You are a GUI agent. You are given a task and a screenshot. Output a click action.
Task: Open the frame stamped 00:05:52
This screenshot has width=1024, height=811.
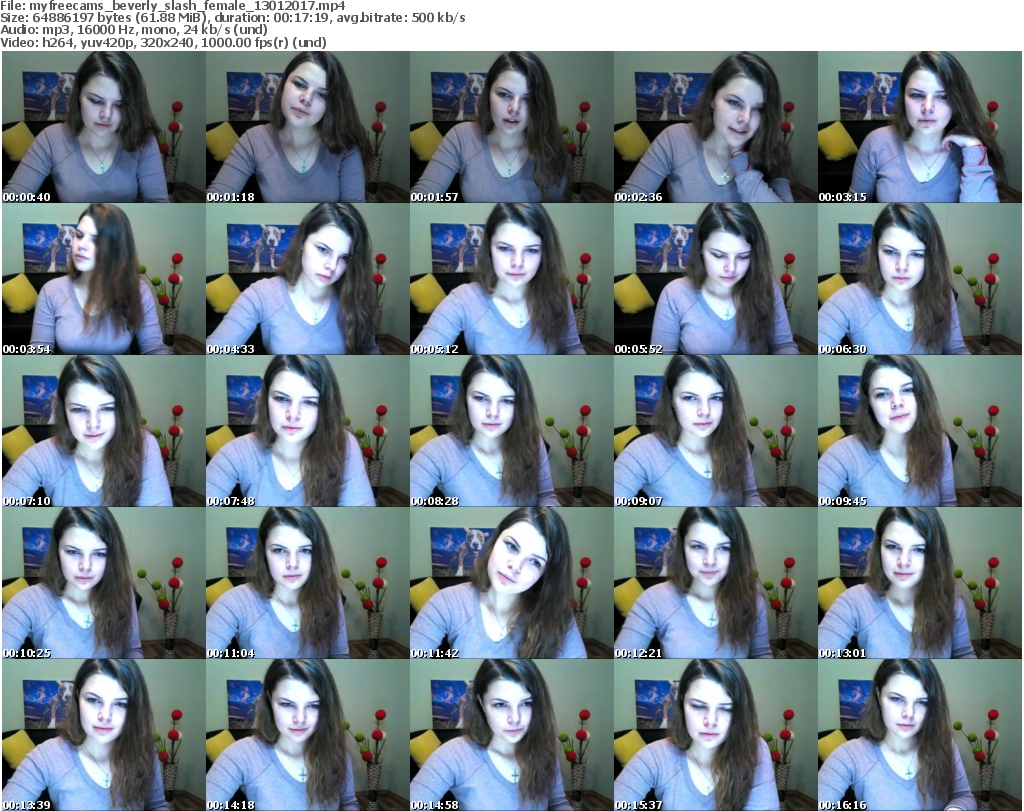715,279
